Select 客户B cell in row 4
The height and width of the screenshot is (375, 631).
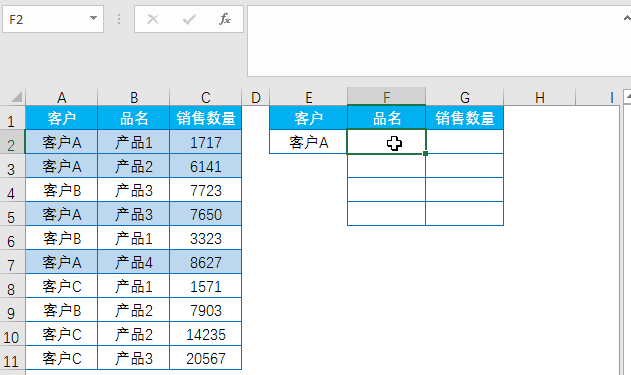pyautogui.click(x=62, y=190)
